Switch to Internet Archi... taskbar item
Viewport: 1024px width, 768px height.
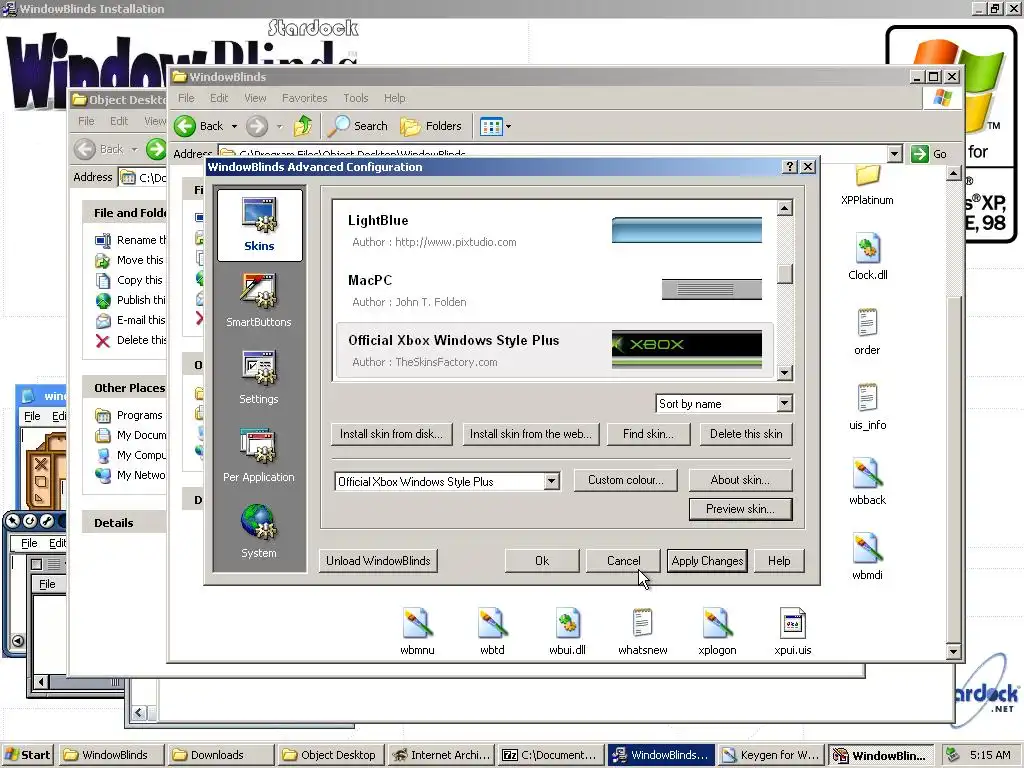pos(440,755)
